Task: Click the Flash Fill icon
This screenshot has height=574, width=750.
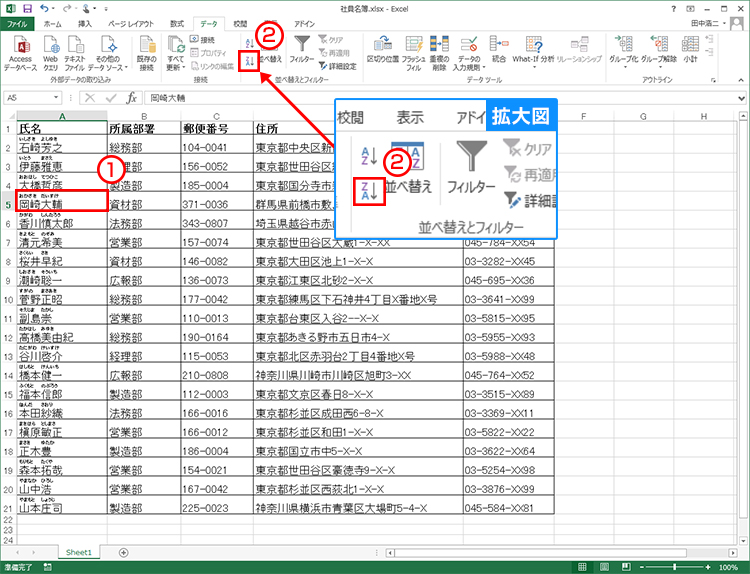Action: [413, 46]
